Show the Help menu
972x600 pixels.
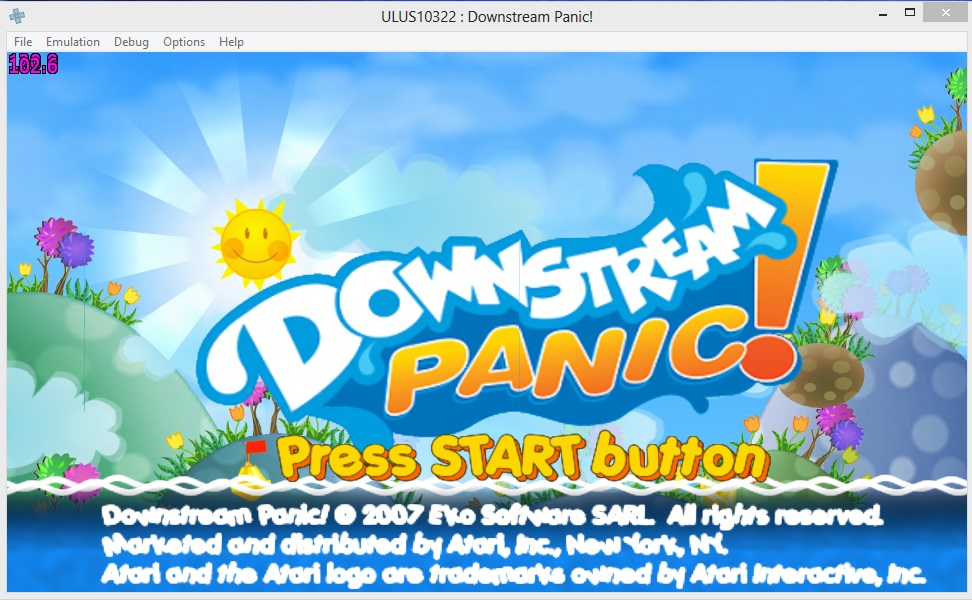coord(231,42)
